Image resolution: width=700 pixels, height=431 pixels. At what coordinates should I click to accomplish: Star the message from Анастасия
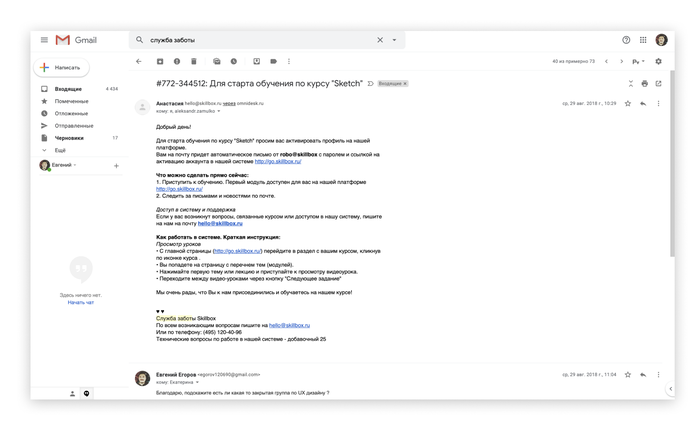click(x=628, y=104)
